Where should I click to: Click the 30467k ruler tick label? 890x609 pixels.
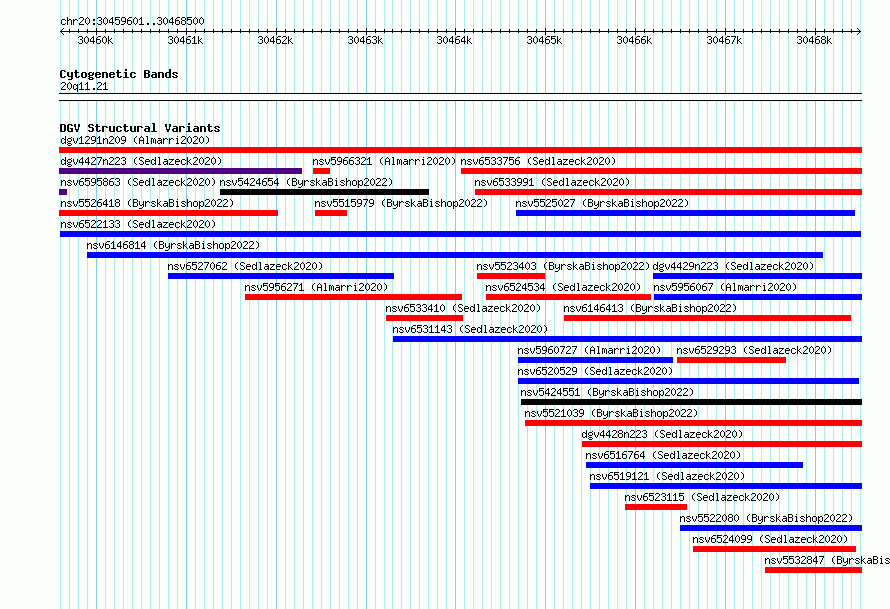[x=724, y=40]
